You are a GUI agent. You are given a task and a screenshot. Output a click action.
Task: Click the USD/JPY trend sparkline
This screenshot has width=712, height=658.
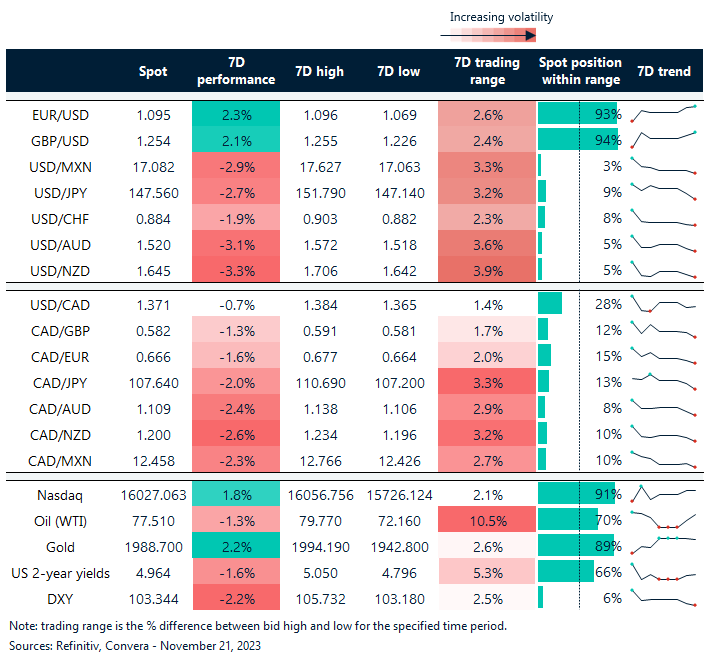(x=663, y=191)
